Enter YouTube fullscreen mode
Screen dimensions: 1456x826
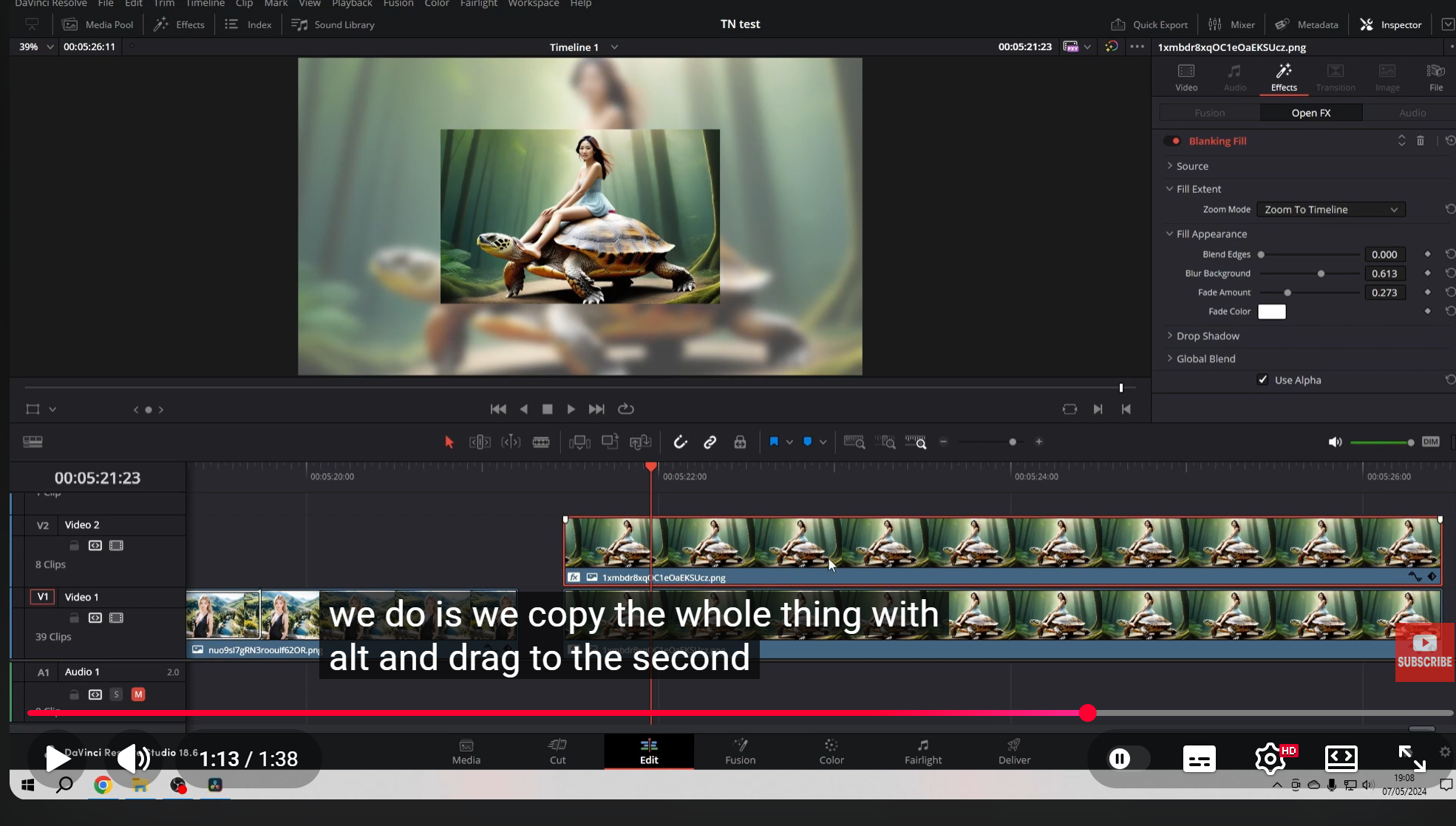(x=1412, y=759)
